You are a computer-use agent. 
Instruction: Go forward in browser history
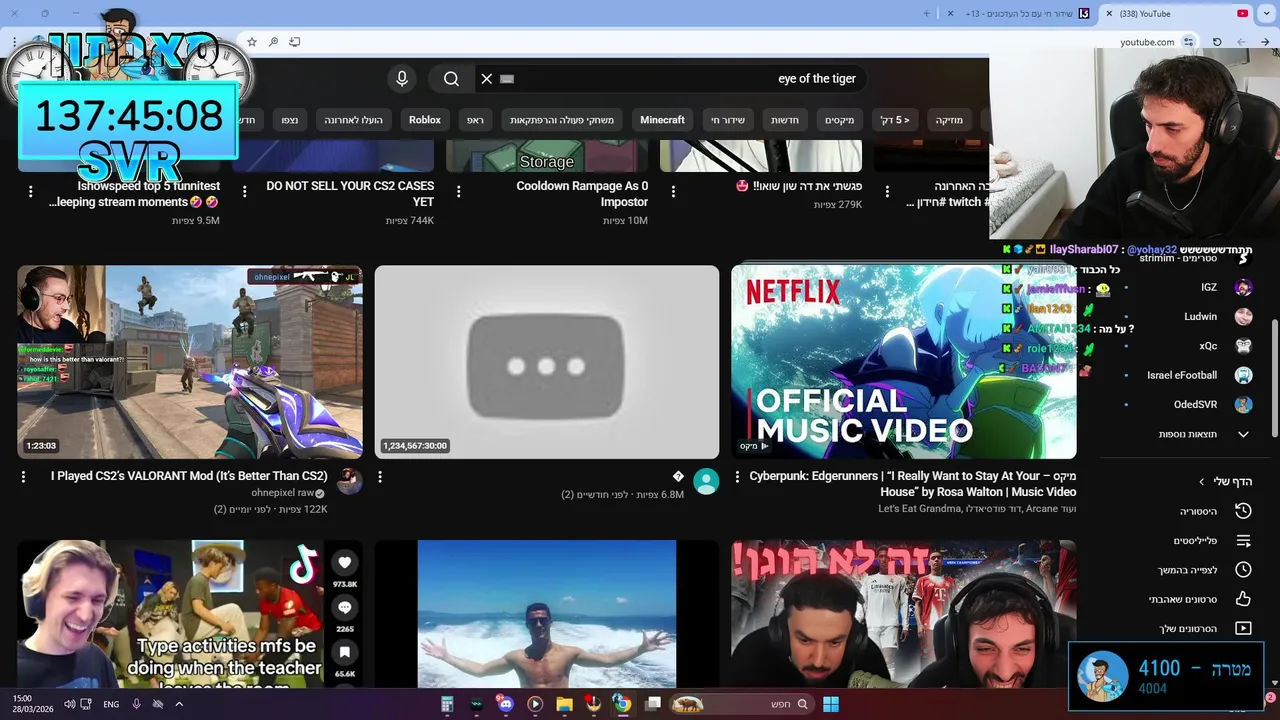pyautogui.click(x=1240, y=42)
